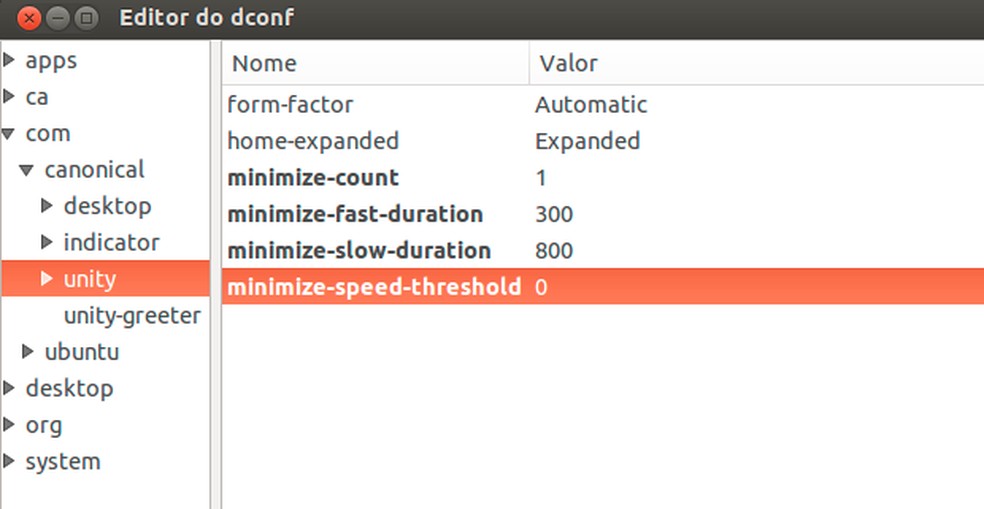Expand the system tree node arrow
The height and width of the screenshot is (509, 984).
pos(9,461)
